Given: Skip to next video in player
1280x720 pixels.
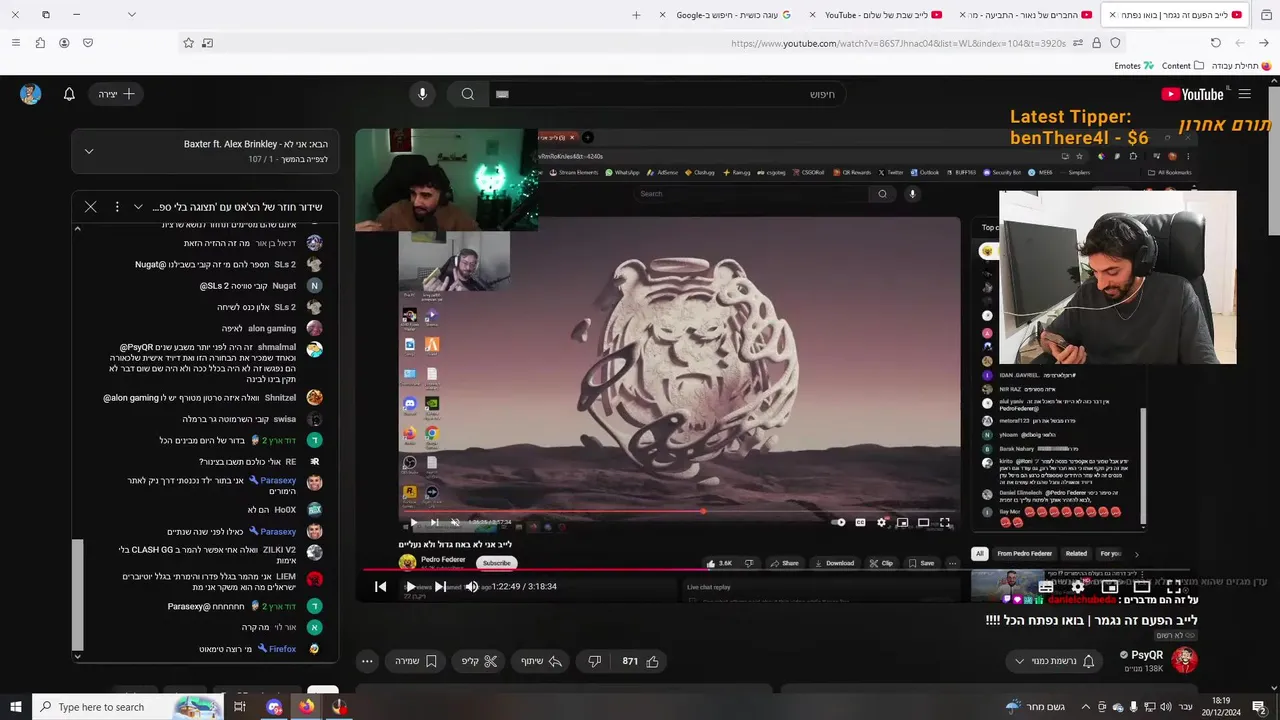Looking at the screenshot, I should coord(440,587).
